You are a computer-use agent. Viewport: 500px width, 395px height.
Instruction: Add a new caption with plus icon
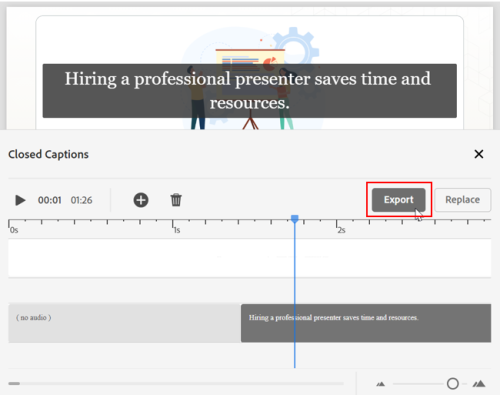tap(141, 200)
